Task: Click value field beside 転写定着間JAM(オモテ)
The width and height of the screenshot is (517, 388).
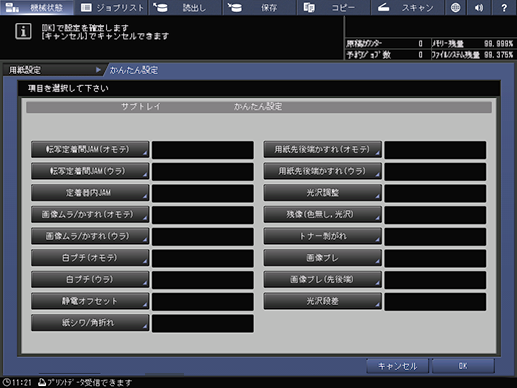Action: click(203, 150)
